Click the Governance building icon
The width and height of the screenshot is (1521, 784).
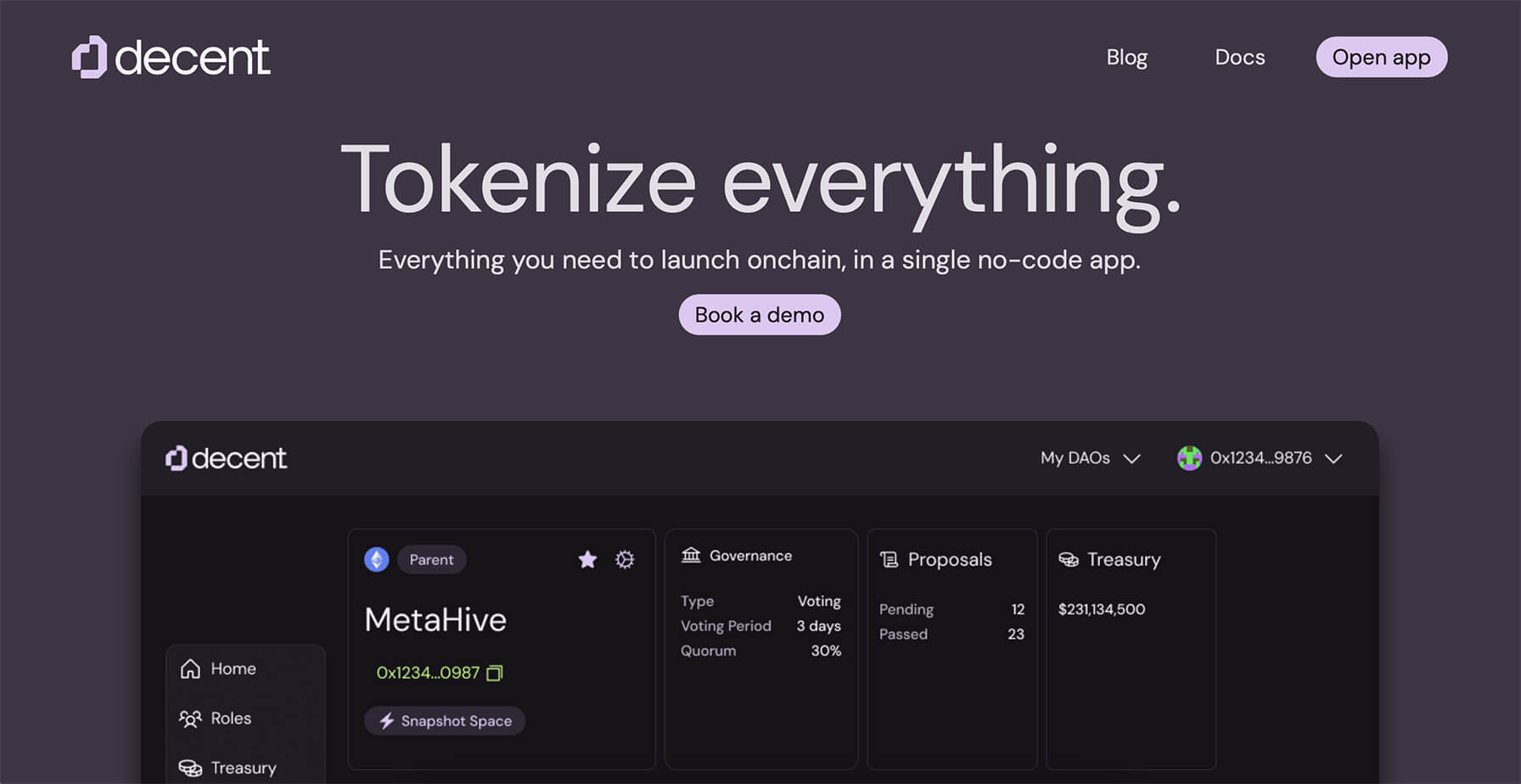pos(691,556)
